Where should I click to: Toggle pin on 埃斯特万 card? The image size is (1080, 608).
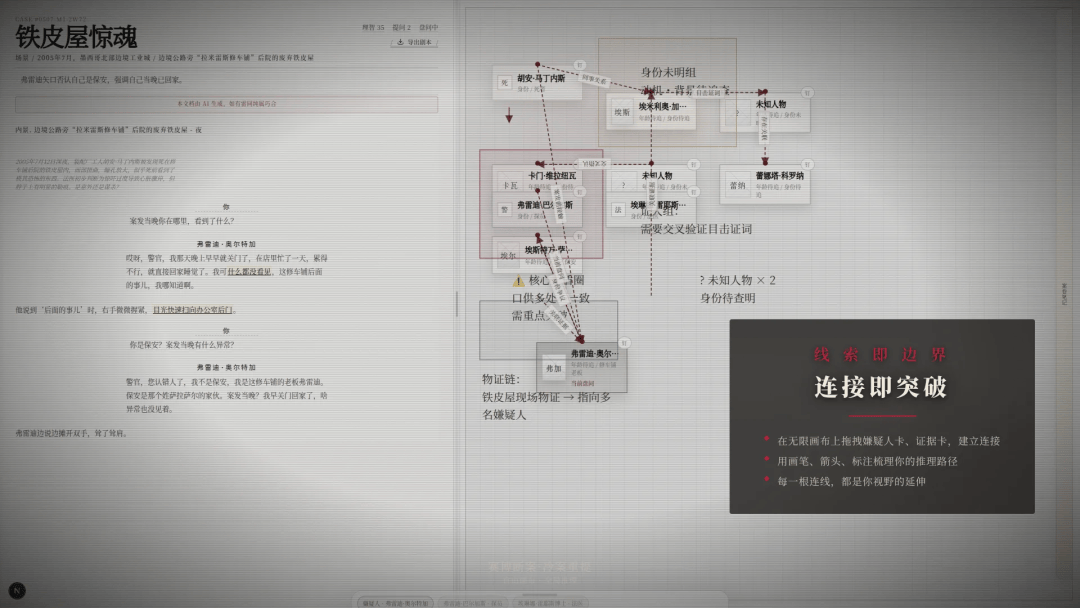pos(580,236)
